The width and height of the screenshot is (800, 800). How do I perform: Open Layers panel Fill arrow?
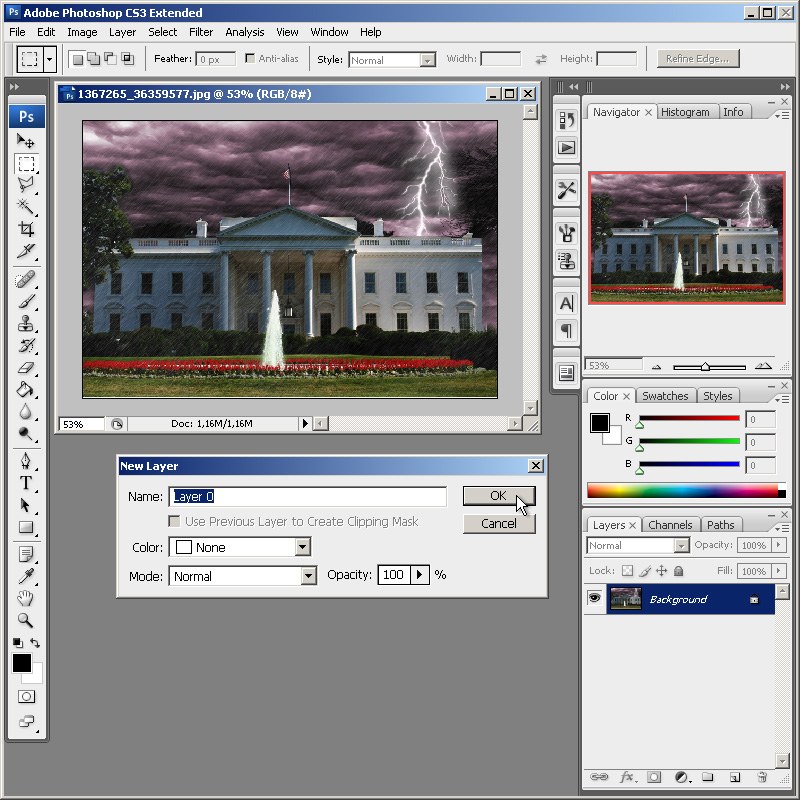(x=779, y=570)
